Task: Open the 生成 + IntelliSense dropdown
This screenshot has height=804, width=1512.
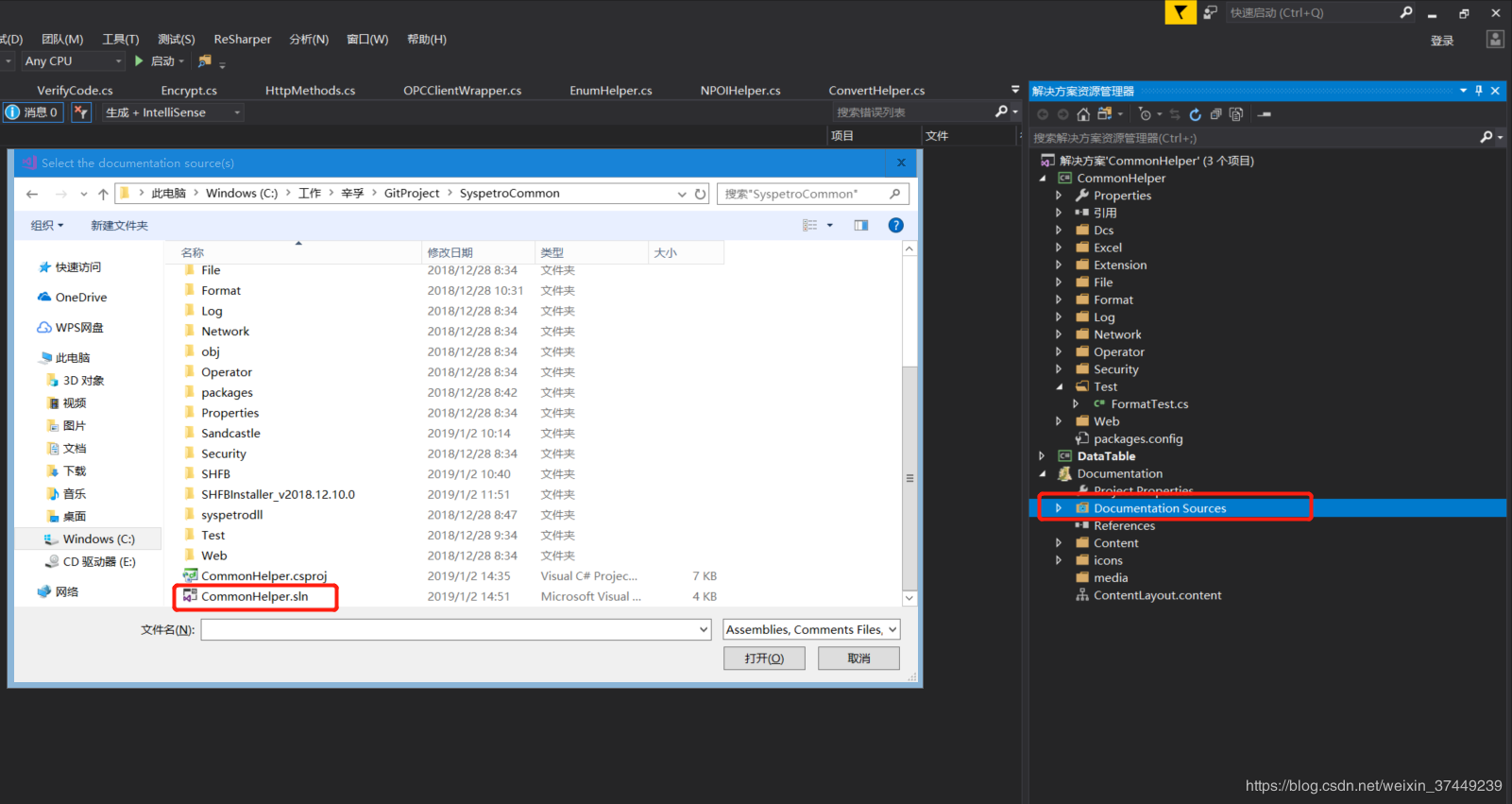Action: pos(171,112)
